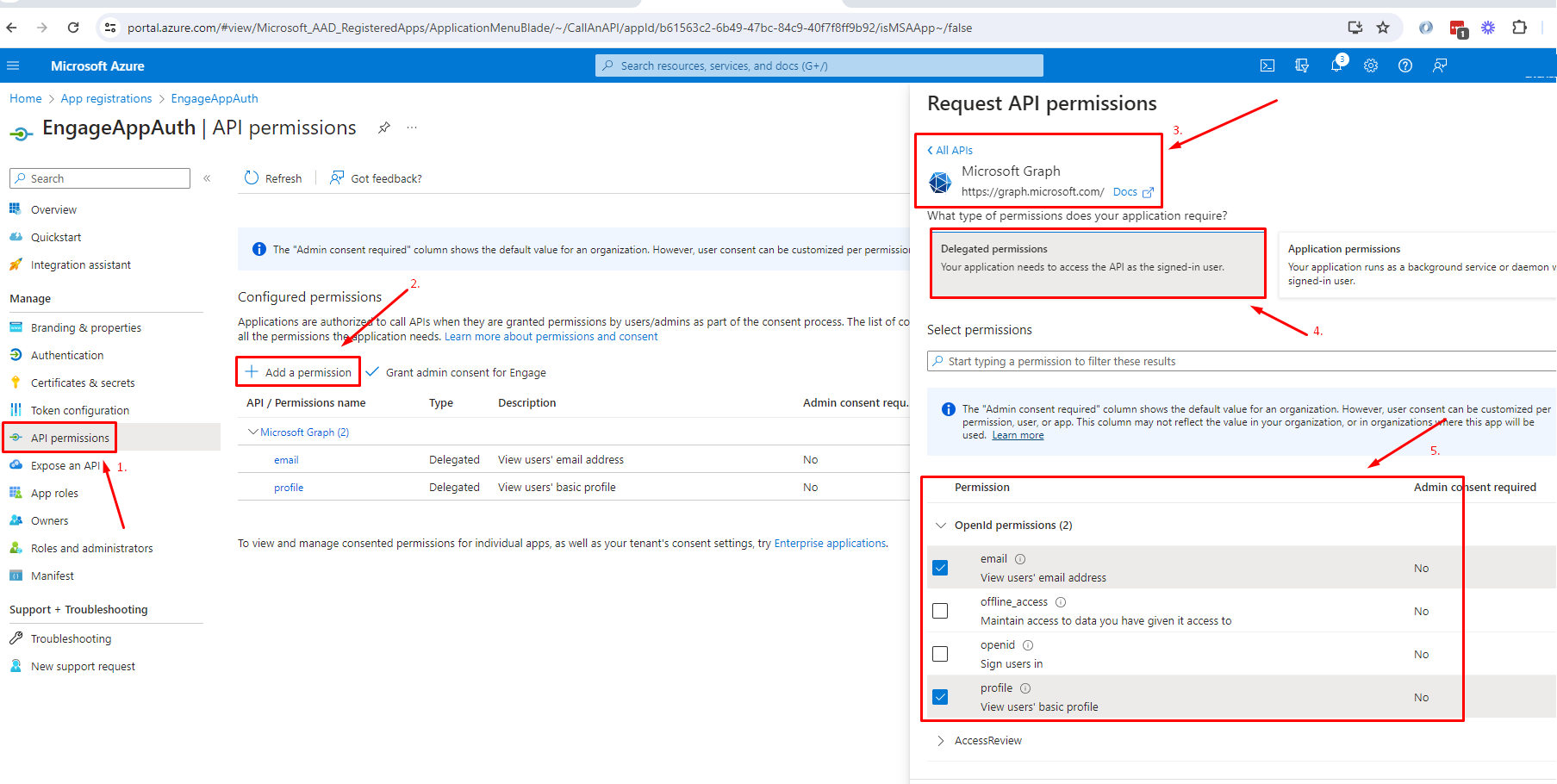Collapse the left navigation menu
1557x784 pixels.
click(207, 178)
